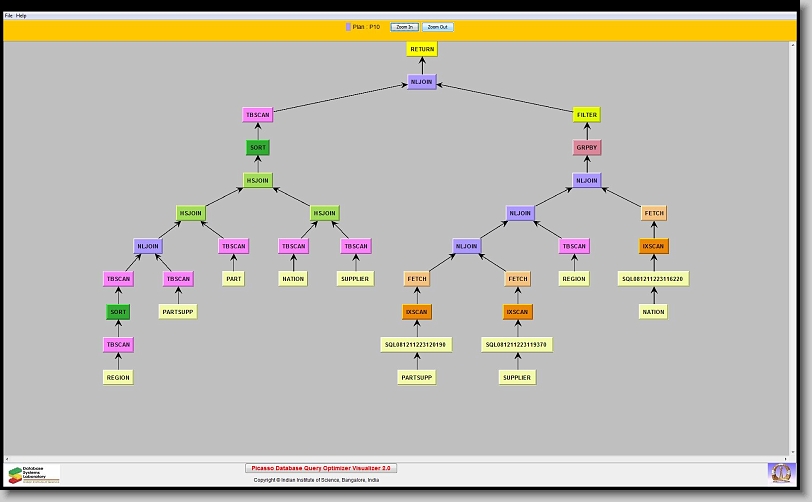Select the SQL081211223116220 index node
The width and height of the screenshot is (812, 502).
point(653,279)
